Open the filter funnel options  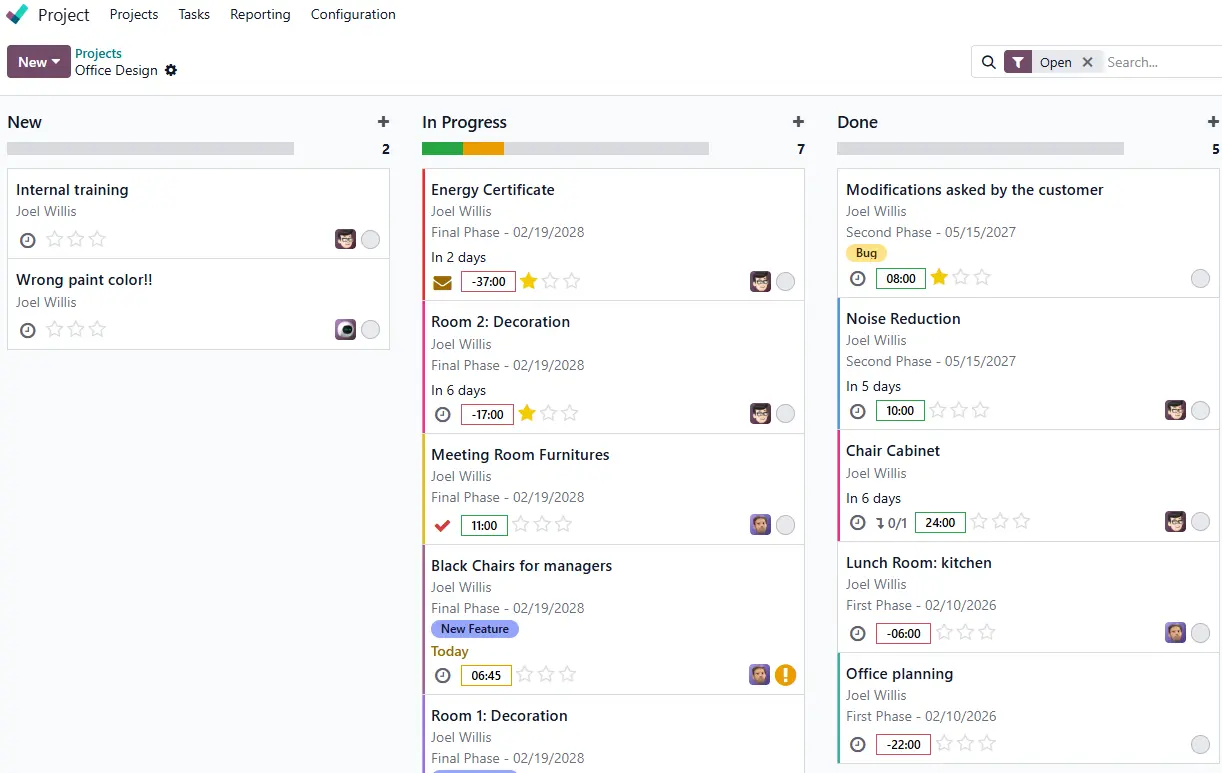point(1017,62)
